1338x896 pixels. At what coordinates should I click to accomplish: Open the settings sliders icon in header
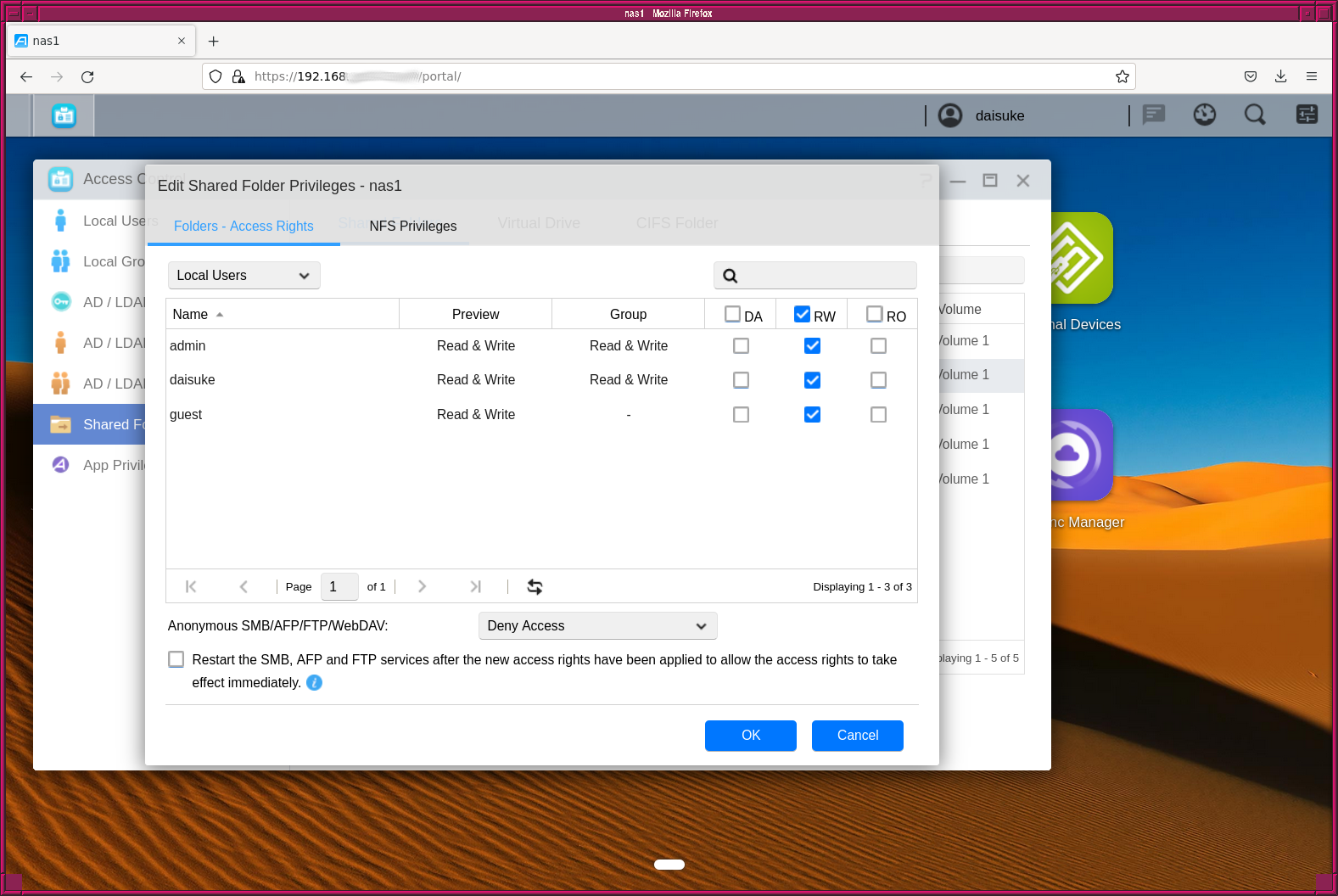click(x=1307, y=115)
